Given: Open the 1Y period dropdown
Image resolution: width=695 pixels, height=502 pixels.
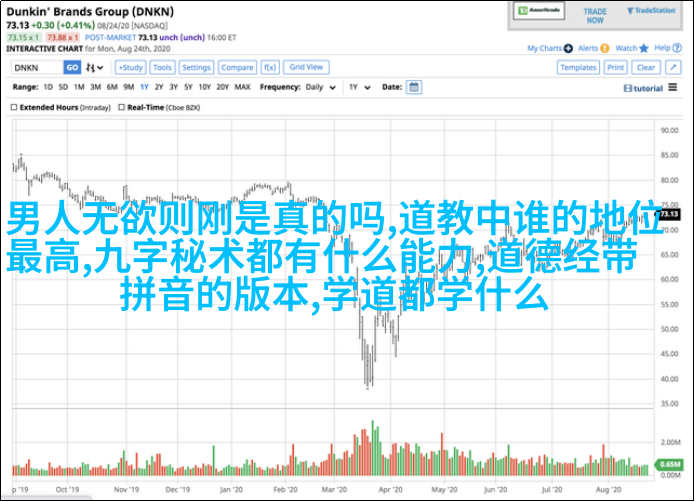Looking at the screenshot, I should (359, 87).
